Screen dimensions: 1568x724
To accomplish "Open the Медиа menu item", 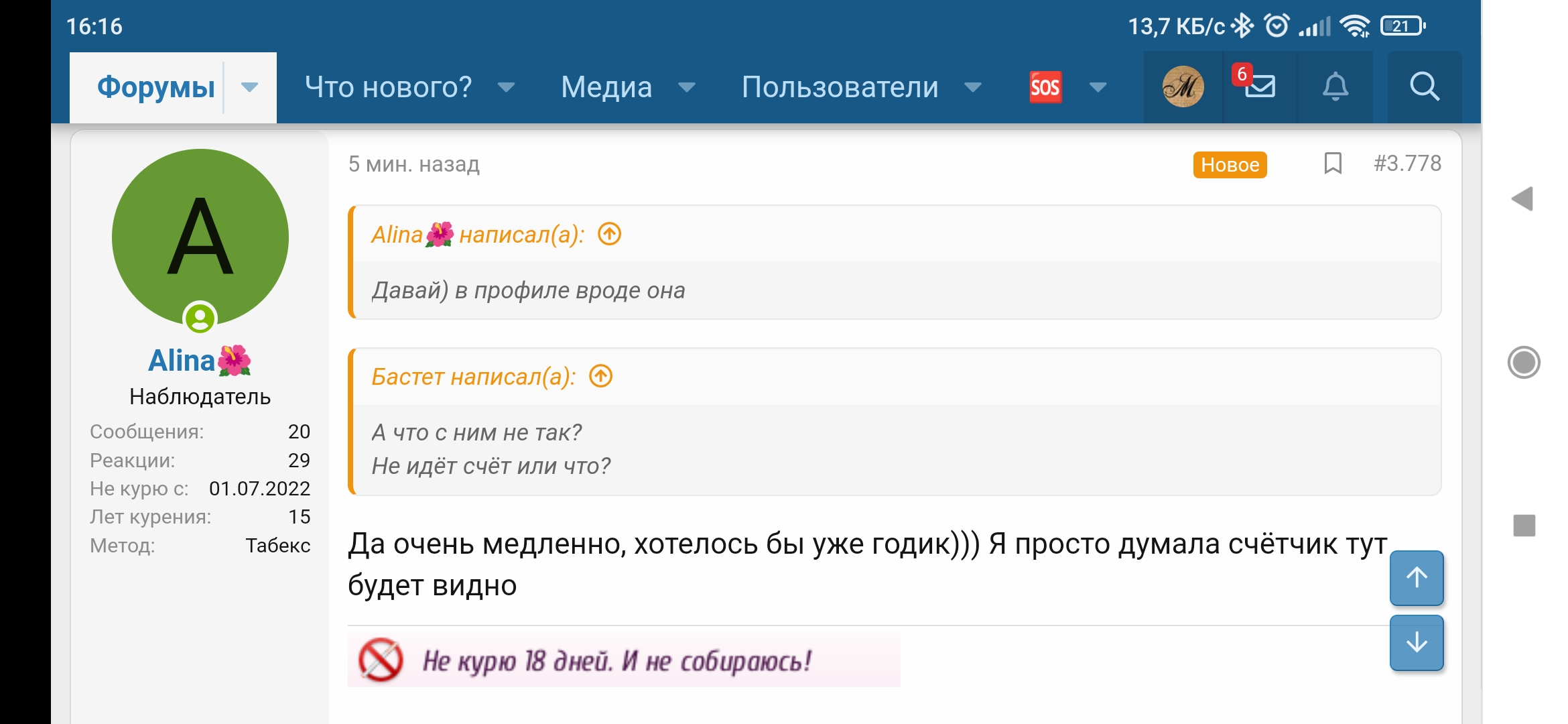I will point(606,87).
